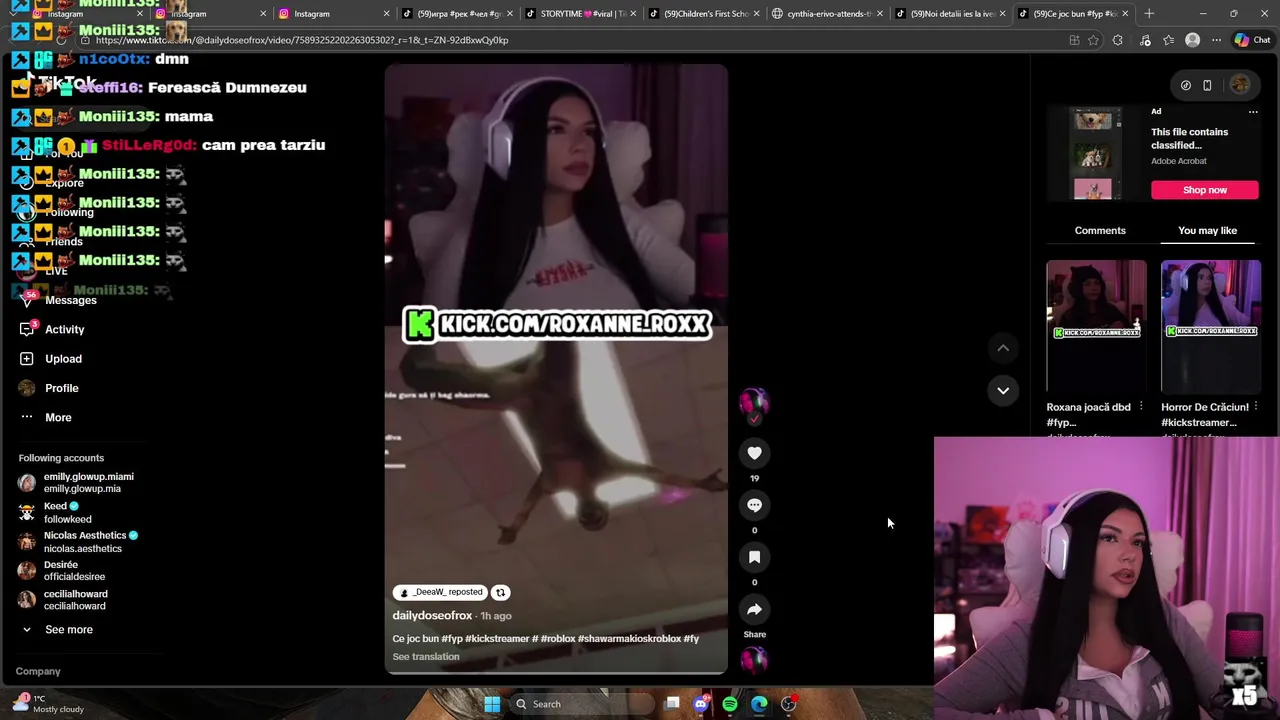Open the TikTok coins icon at top right
The width and height of the screenshot is (1280, 720).
point(1185,85)
